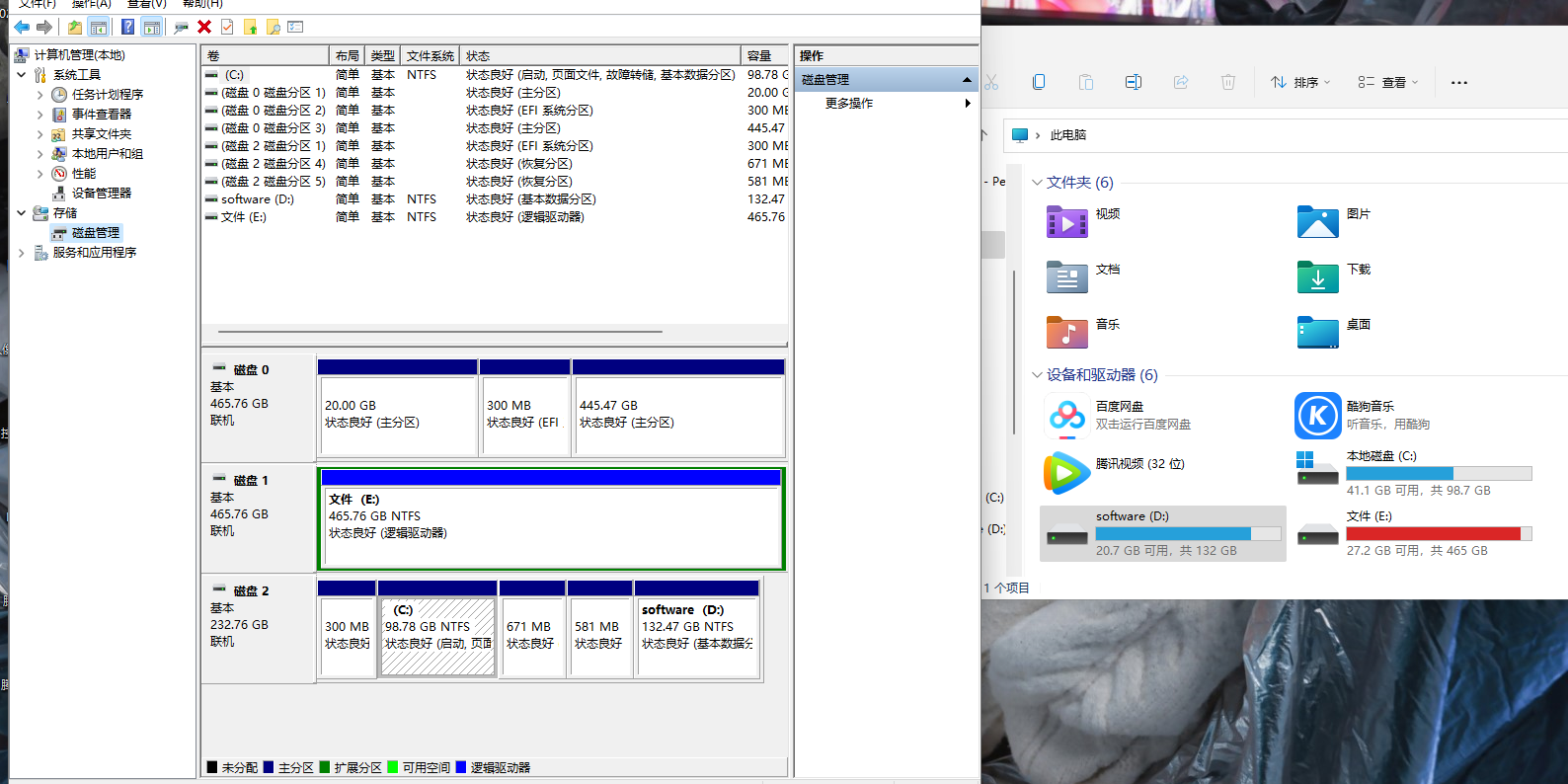Click the 类型 column header
The image size is (1568, 784).
(382, 56)
